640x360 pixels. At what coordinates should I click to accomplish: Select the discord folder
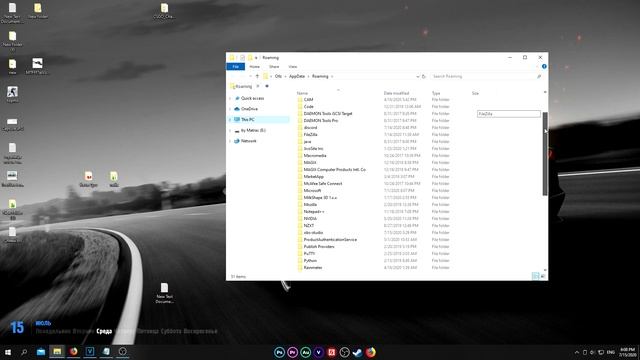click(x=310, y=128)
